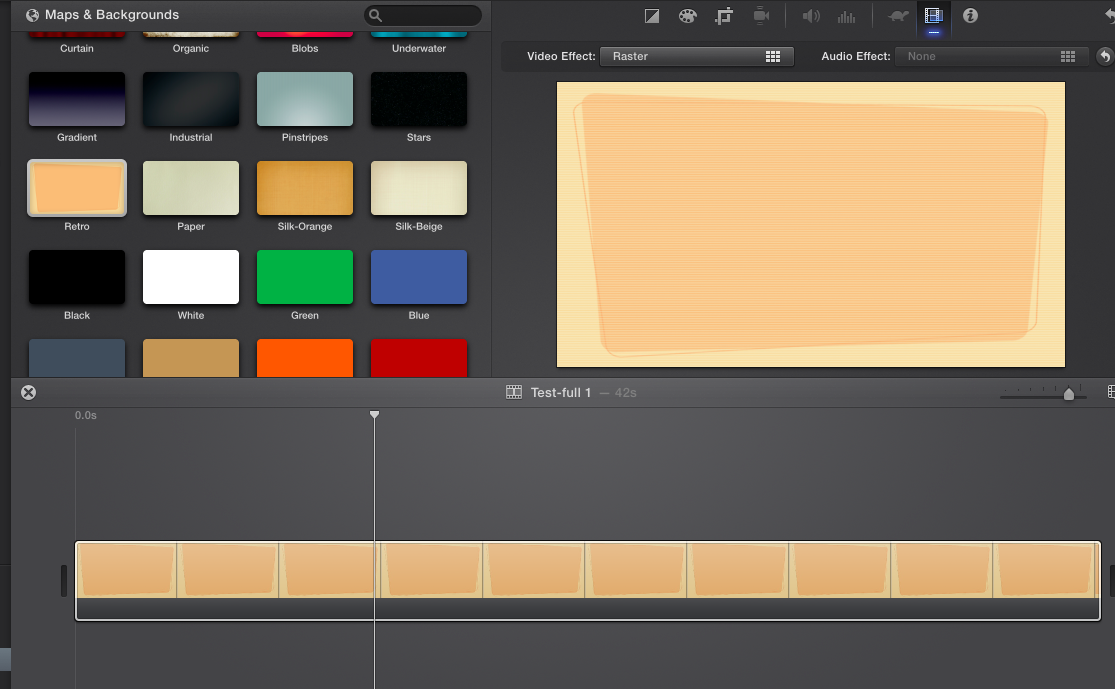1115x689 pixels.
Task: Open the Video Effect Raster dropdown
Action: [x=696, y=57]
